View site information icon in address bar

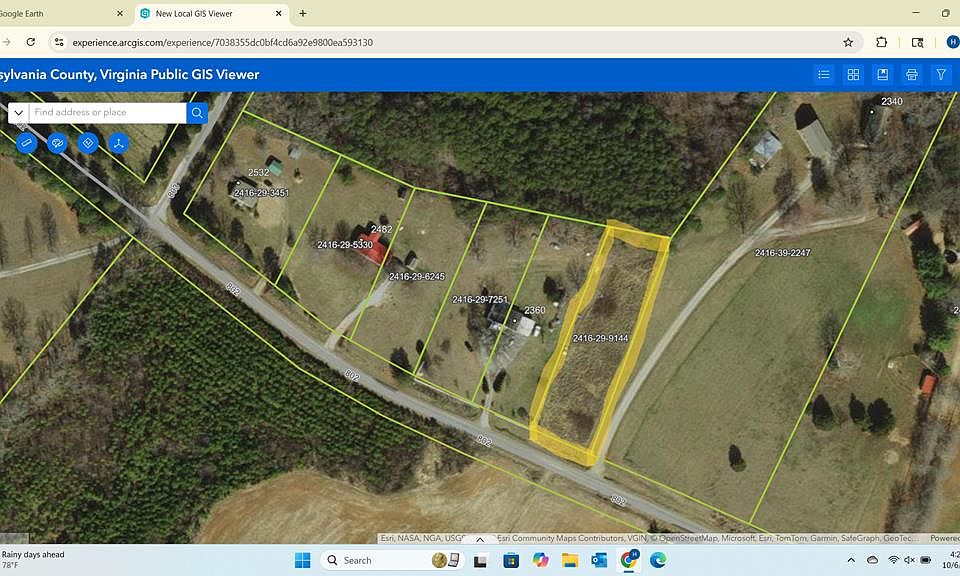click(59, 42)
